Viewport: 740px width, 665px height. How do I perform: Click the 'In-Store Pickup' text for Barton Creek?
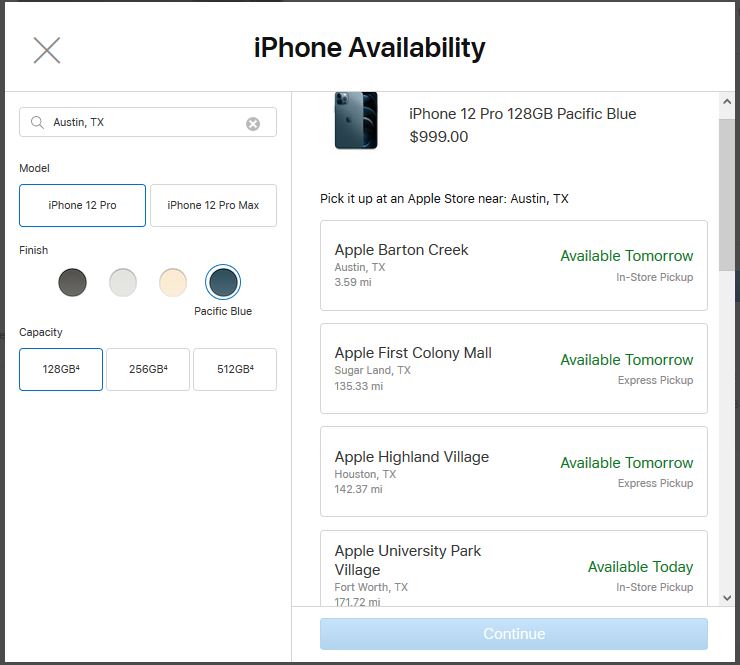655,277
